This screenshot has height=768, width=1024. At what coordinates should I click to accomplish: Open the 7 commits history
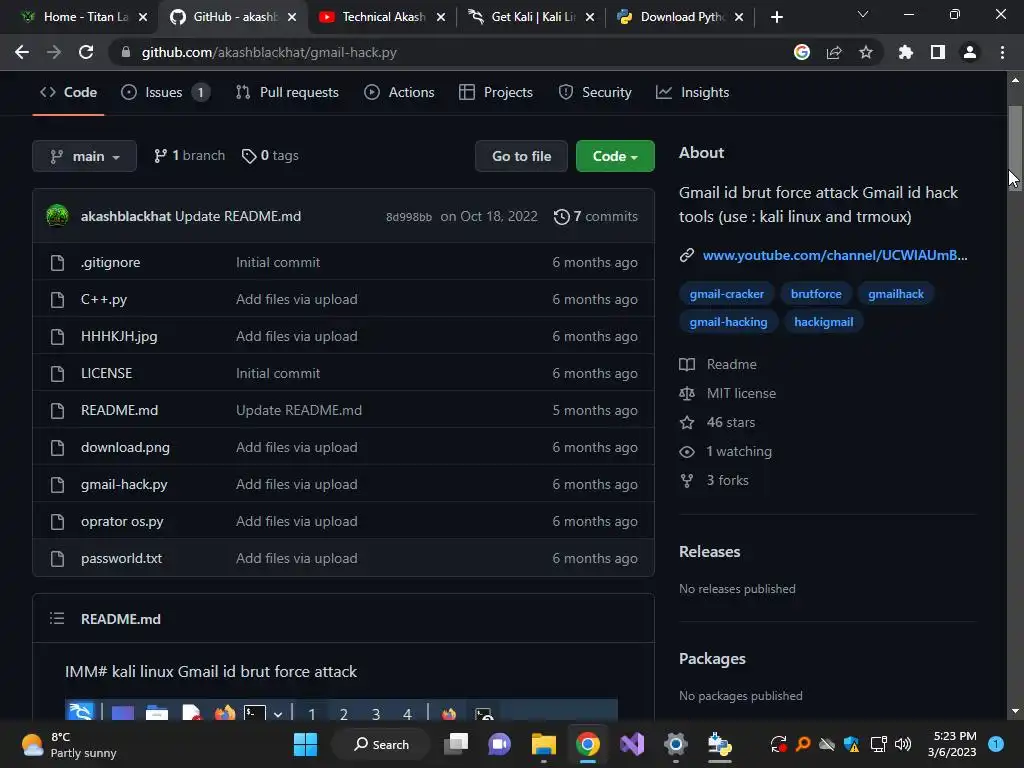tap(596, 216)
